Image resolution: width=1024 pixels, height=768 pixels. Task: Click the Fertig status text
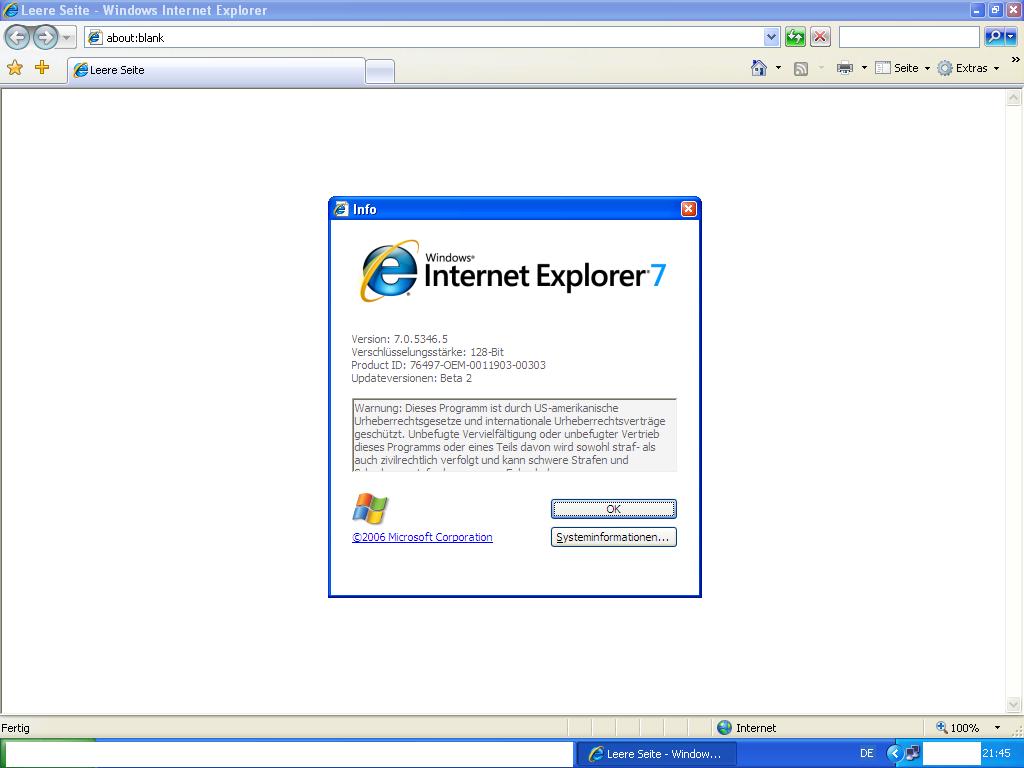coord(15,728)
